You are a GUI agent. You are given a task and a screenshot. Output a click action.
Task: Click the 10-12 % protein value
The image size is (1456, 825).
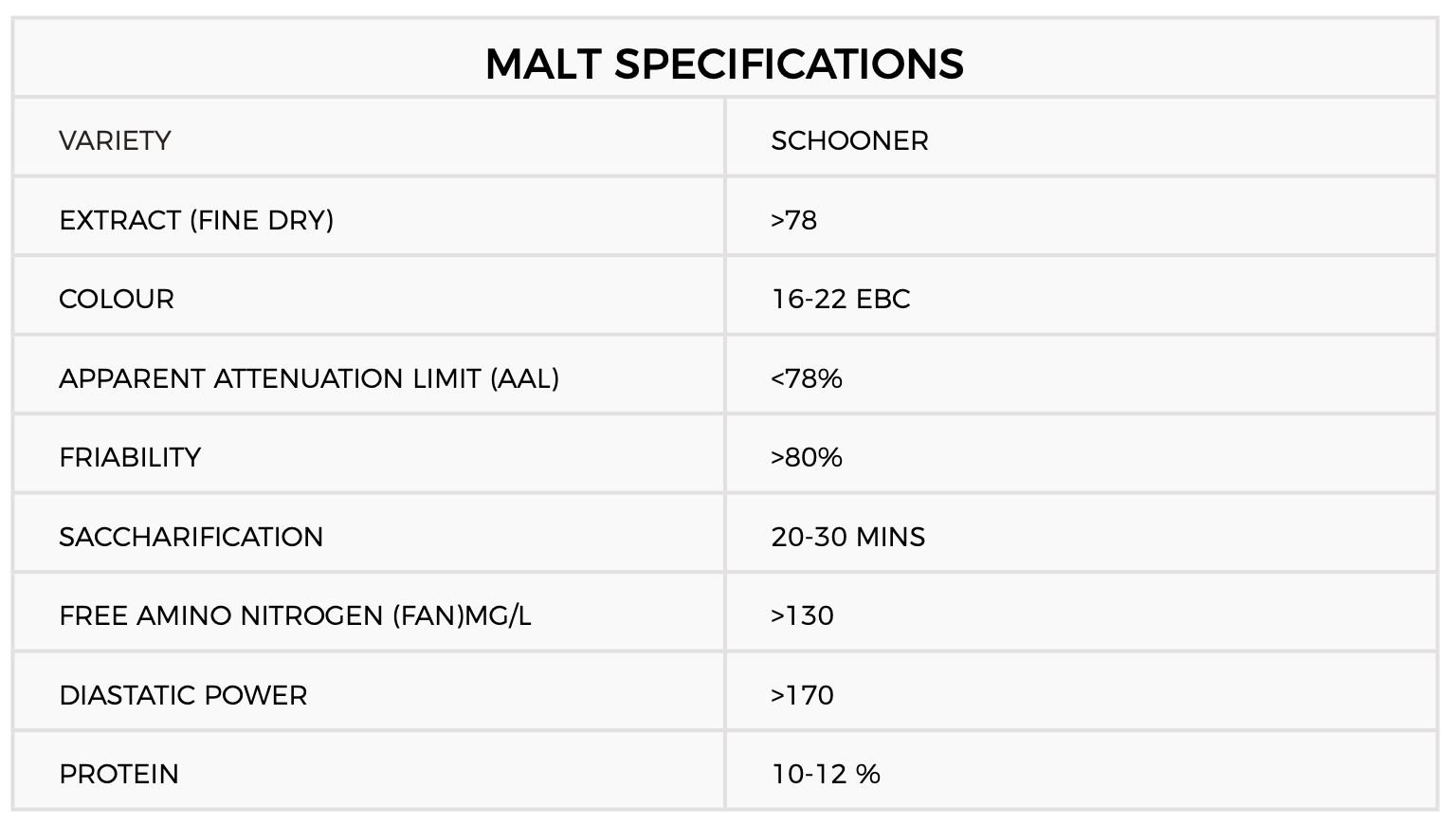point(826,774)
